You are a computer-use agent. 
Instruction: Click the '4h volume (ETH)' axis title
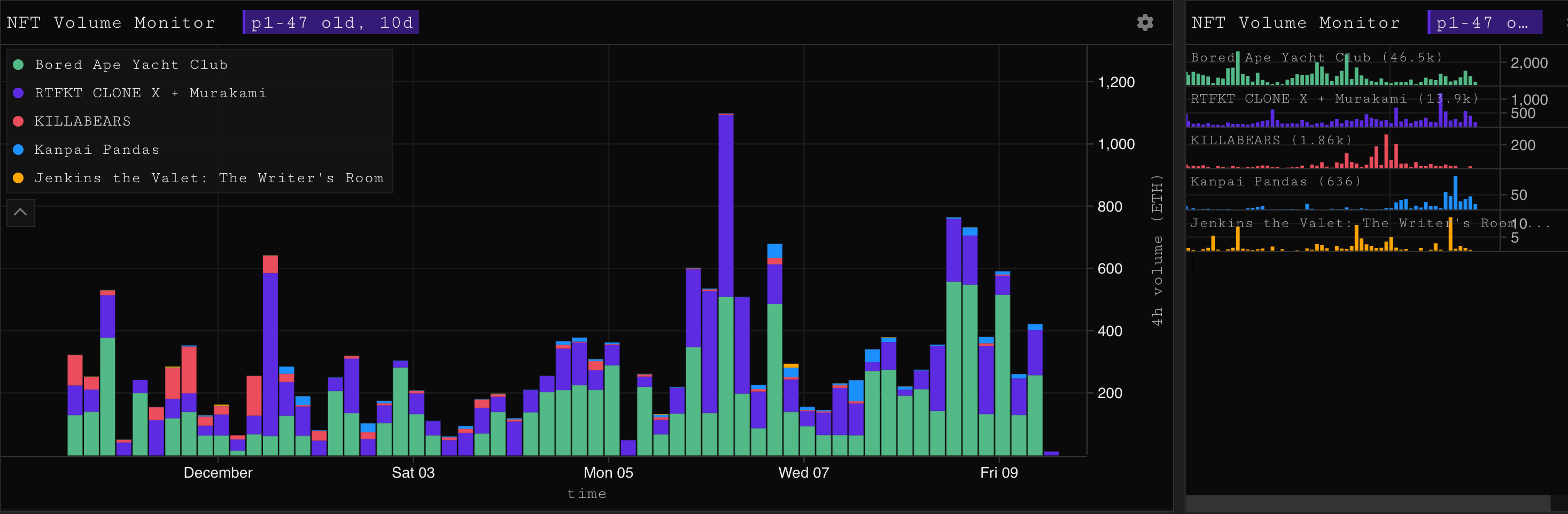(x=1157, y=250)
